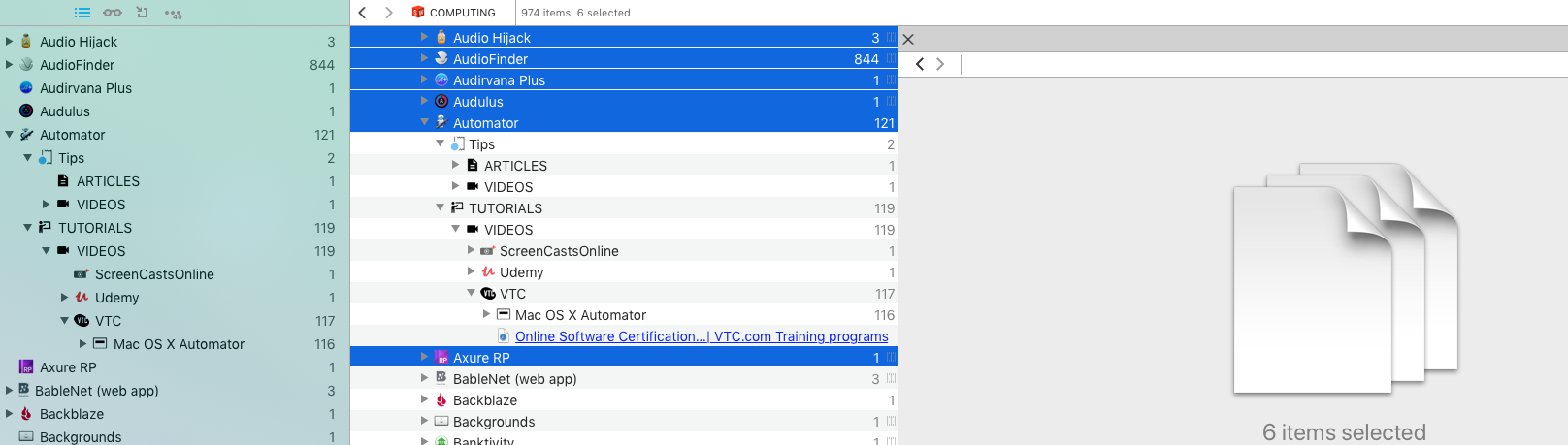This screenshot has width=1568, height=445.
Task: Select ScreenCastsOnline in the main list
Action: tap(558, 251)
